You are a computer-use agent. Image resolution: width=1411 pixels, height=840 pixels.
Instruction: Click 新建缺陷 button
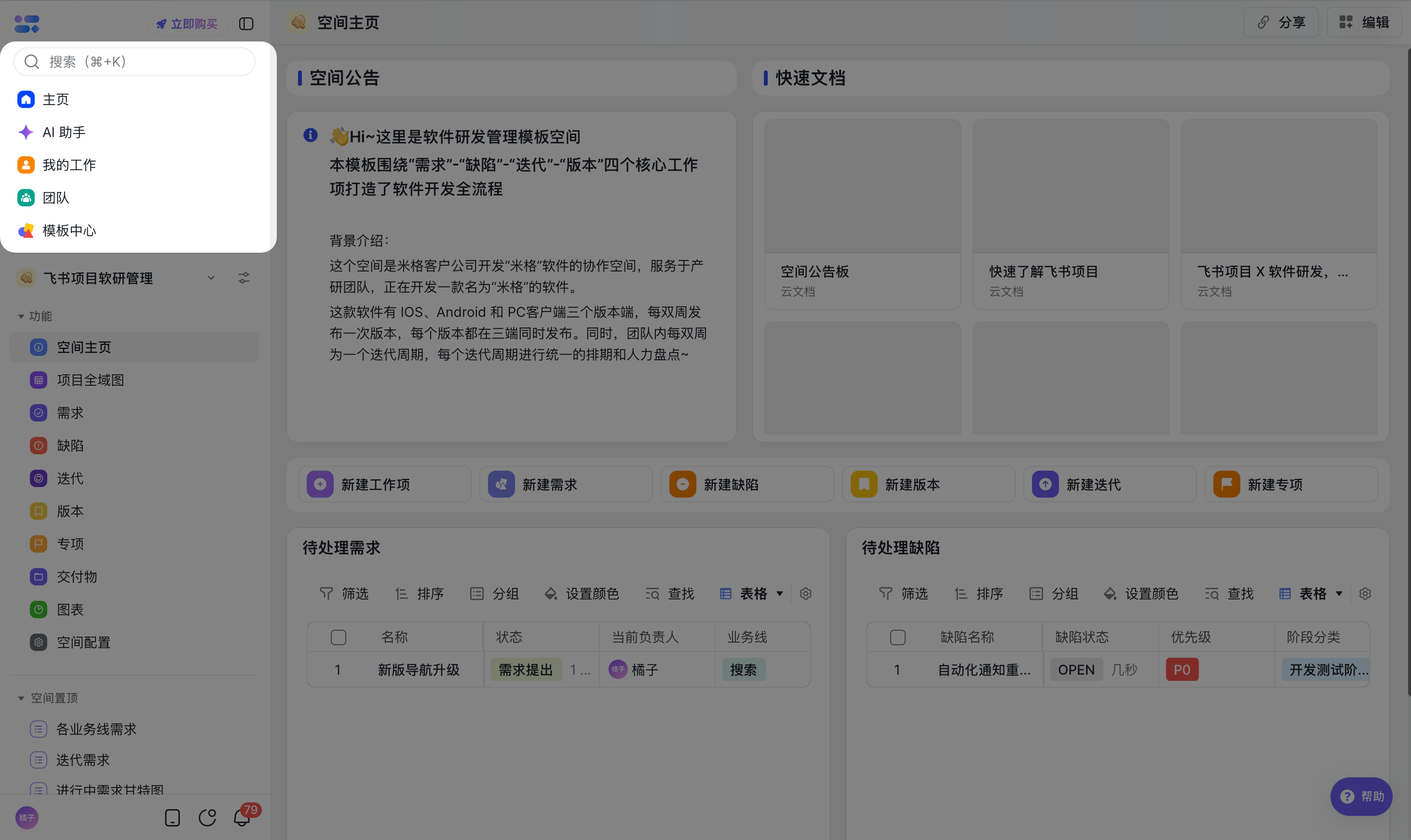[x=747, y=485]
